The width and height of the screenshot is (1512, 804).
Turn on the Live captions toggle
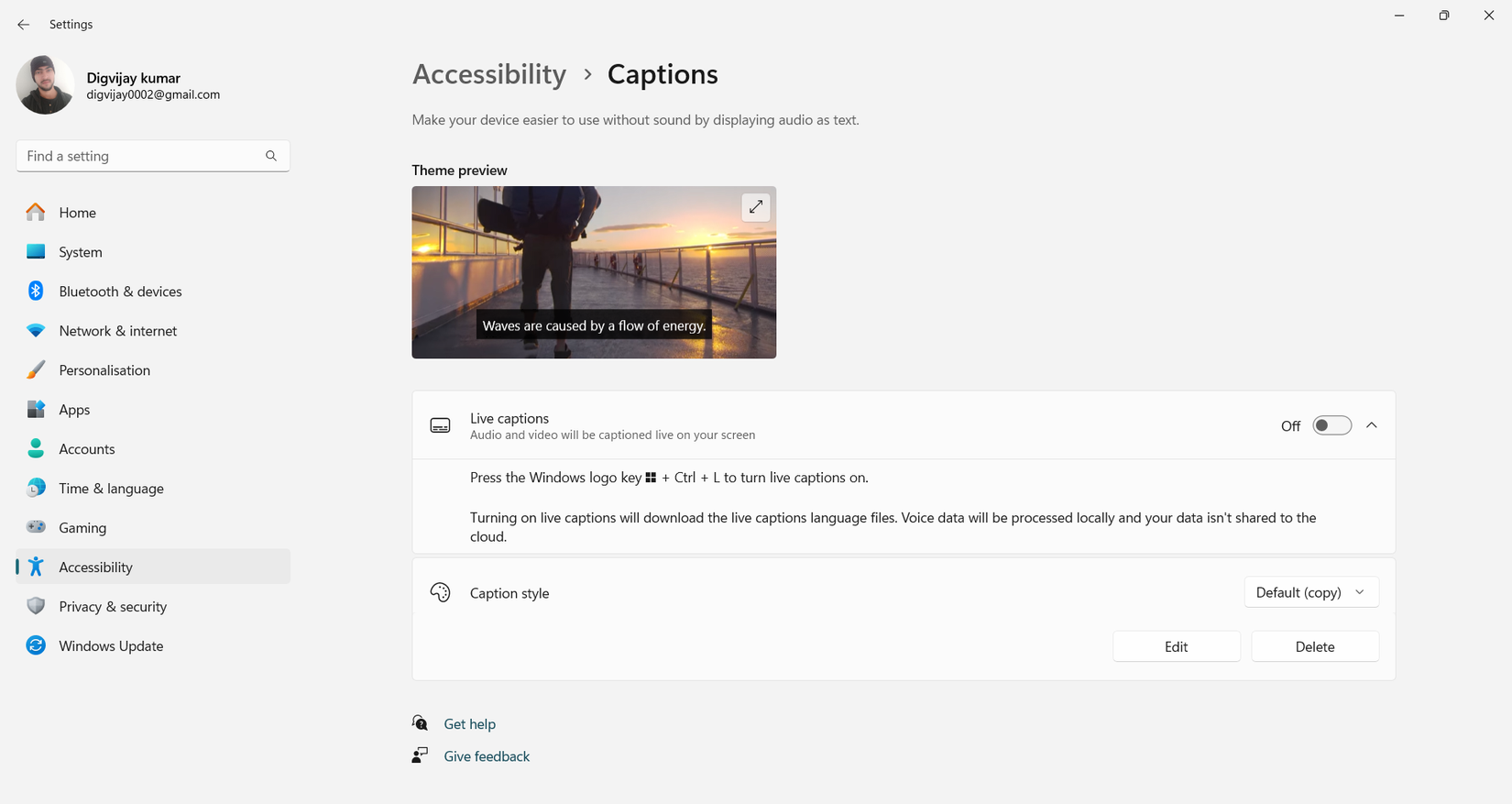click(1331, 425)
